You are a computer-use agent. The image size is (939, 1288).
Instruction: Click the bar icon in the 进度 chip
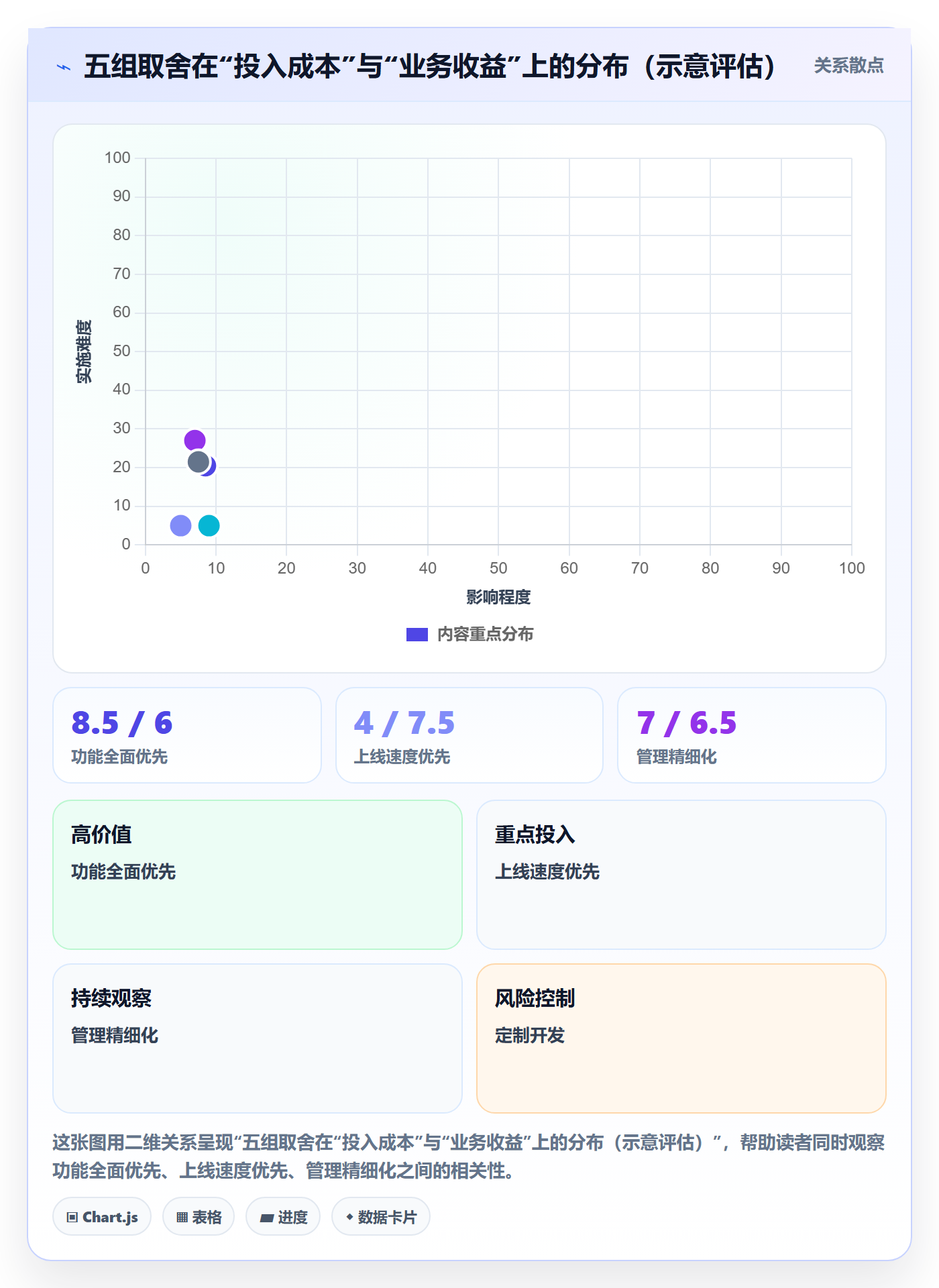coord(266,1218)
